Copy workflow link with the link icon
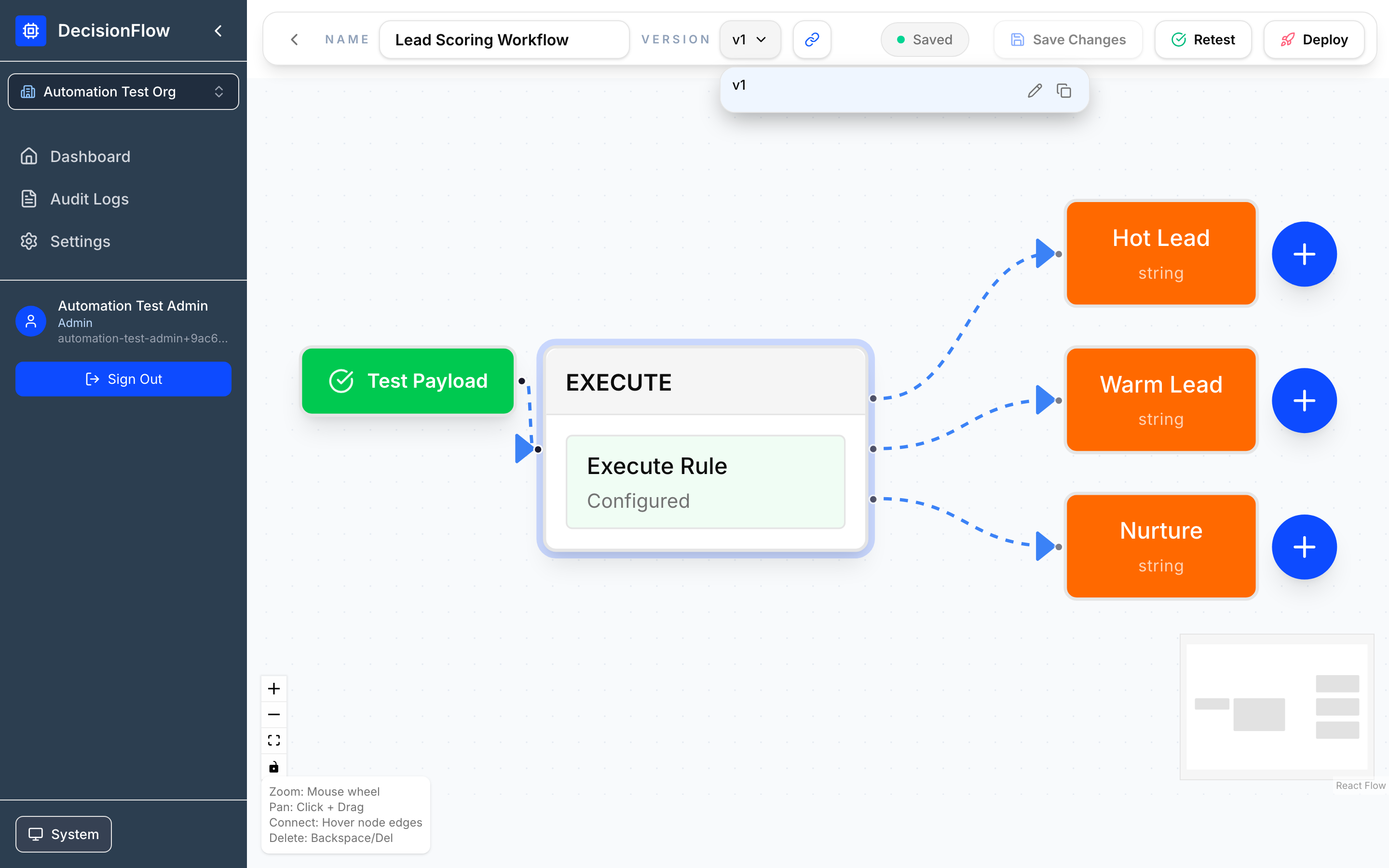The image size is (1389, 868). pyautogui.click(x=812, y=40)
